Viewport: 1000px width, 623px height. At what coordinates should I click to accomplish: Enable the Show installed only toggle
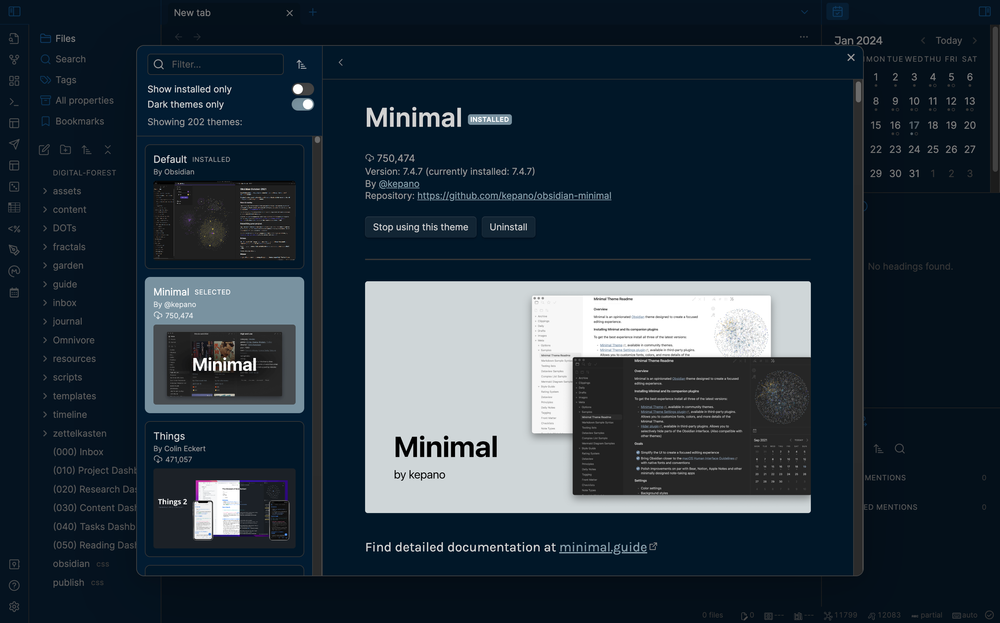click(303, 88)
